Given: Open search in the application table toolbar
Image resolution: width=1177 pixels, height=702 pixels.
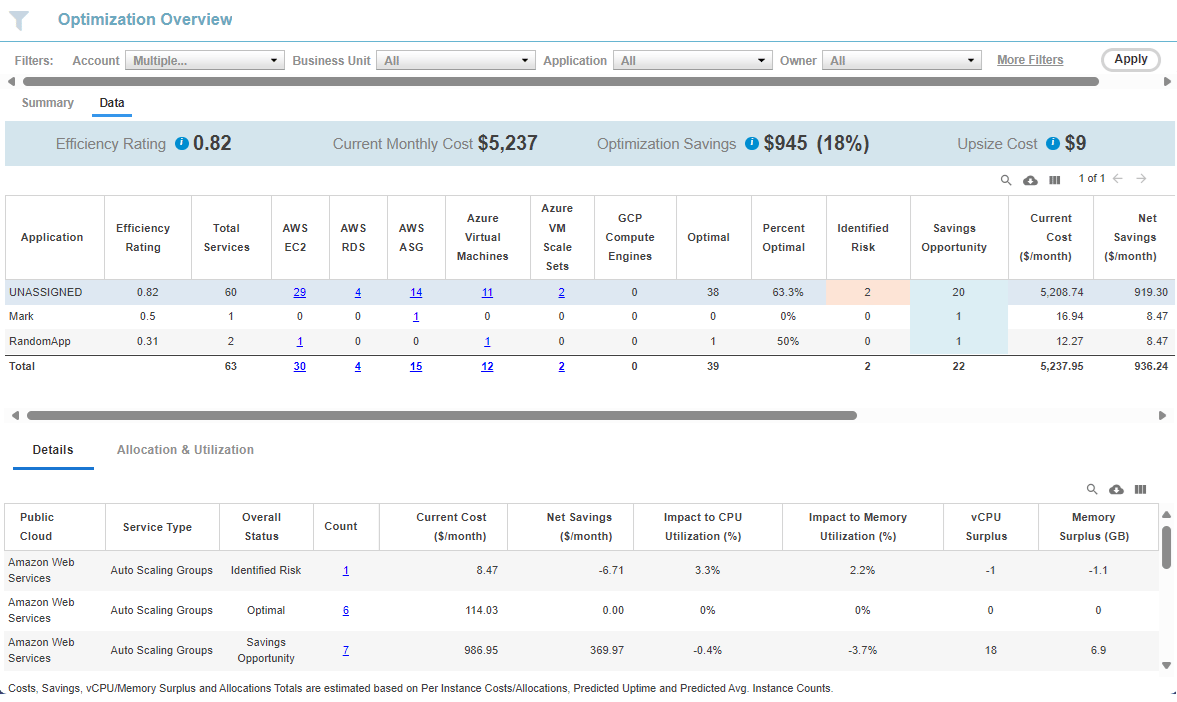Looking at the screenshot, I should coord(1006,180).
